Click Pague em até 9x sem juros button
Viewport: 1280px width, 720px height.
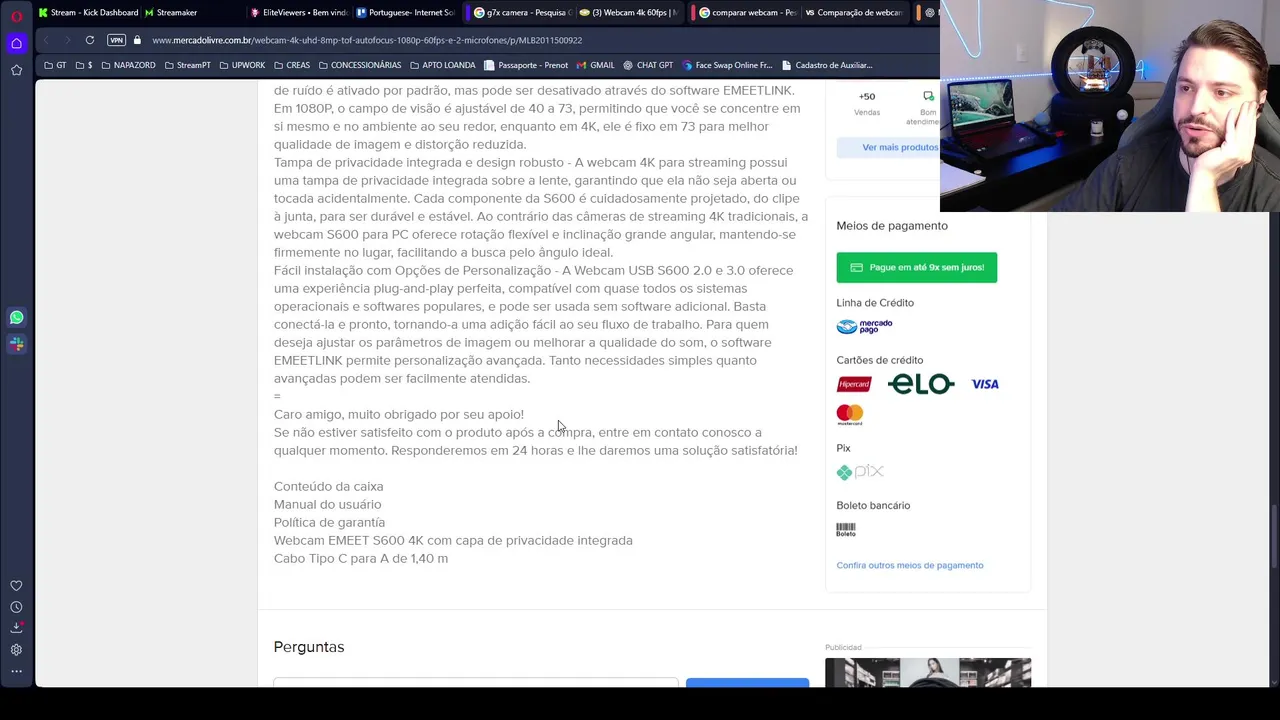coord(916,267)
